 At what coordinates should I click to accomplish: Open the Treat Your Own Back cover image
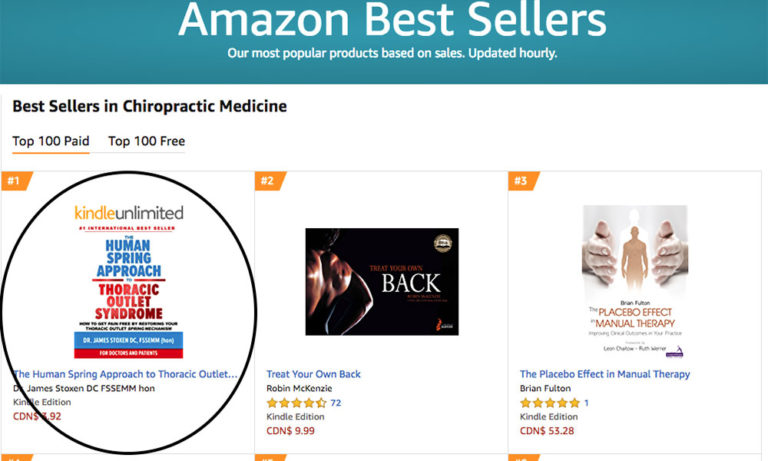pyautogui.click(x=382, y=282)
